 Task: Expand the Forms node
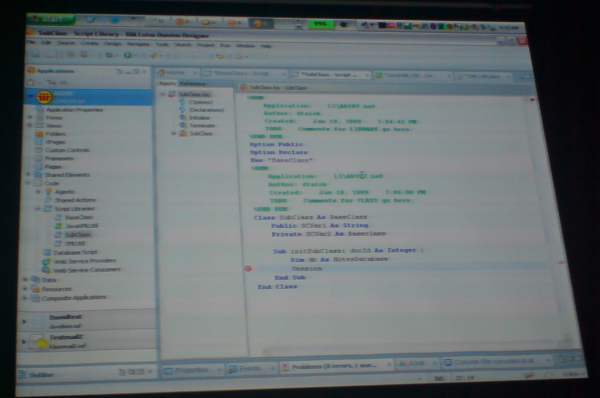pos(30,117)
